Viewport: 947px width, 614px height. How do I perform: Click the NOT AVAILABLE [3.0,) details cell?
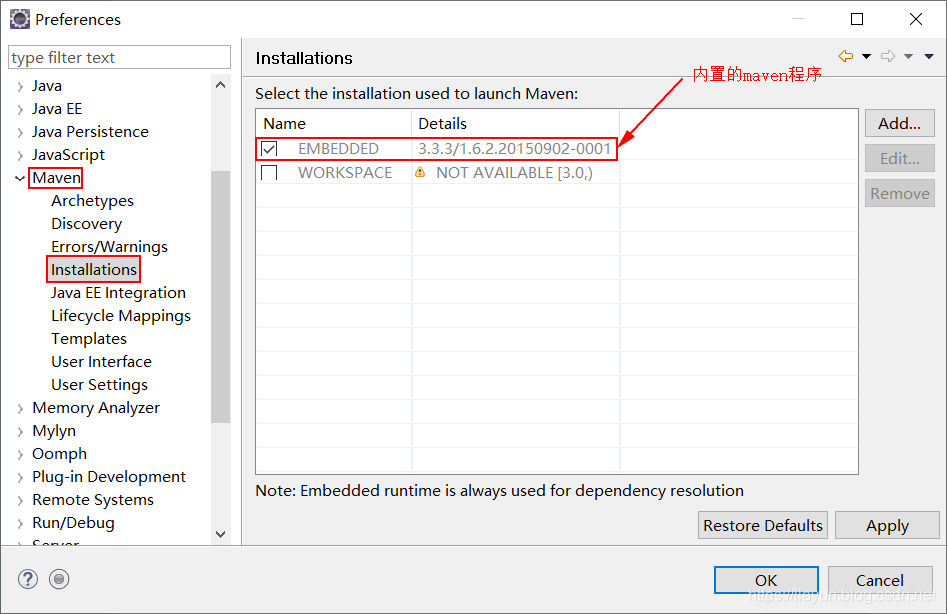coord(514,173)
